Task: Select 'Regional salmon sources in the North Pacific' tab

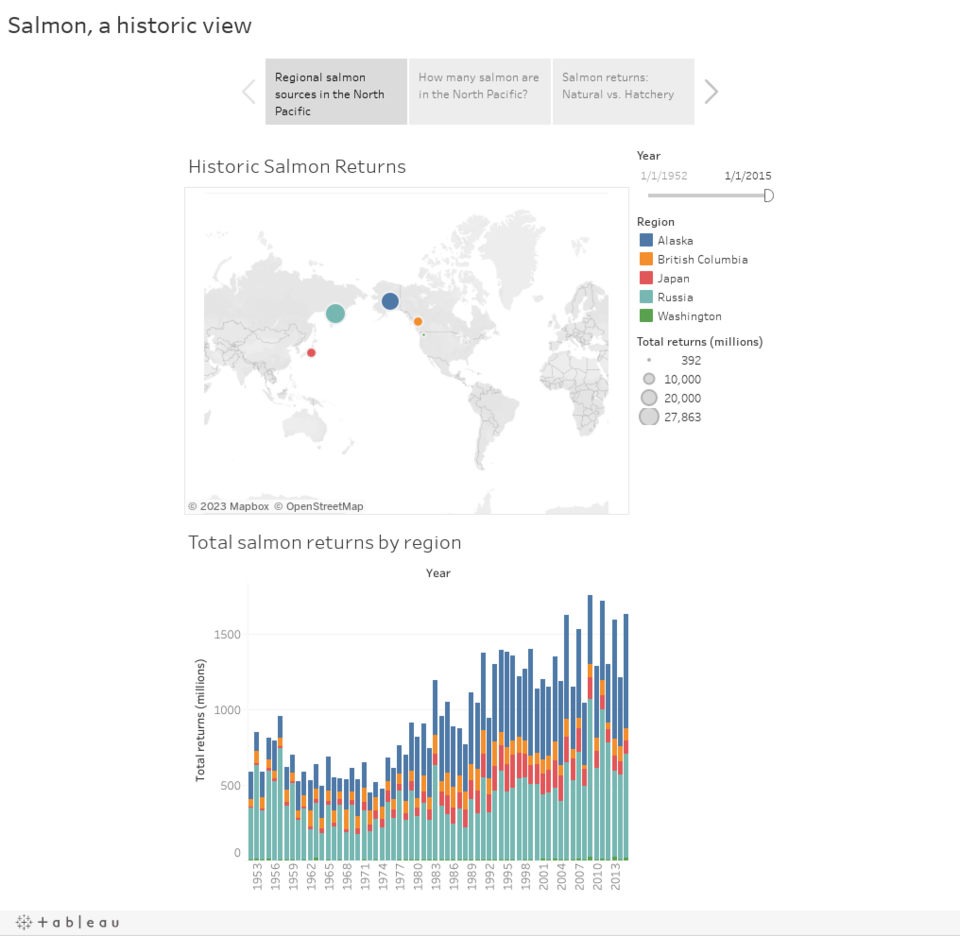Action: [x=336, y=92]
